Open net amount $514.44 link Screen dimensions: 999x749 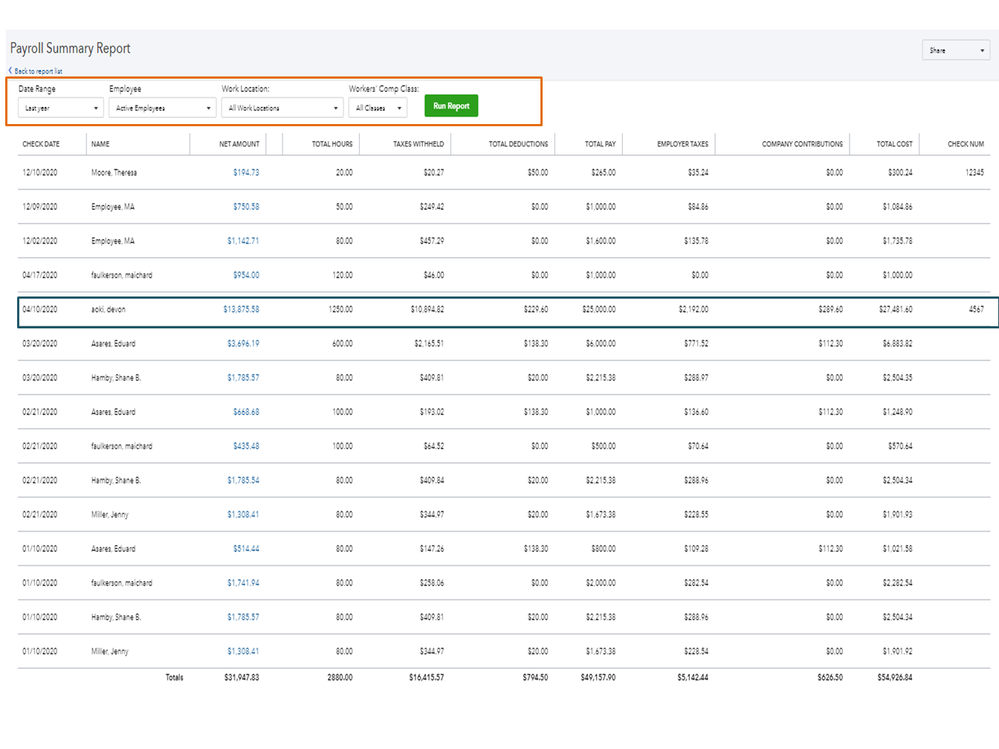pos(246,549)
